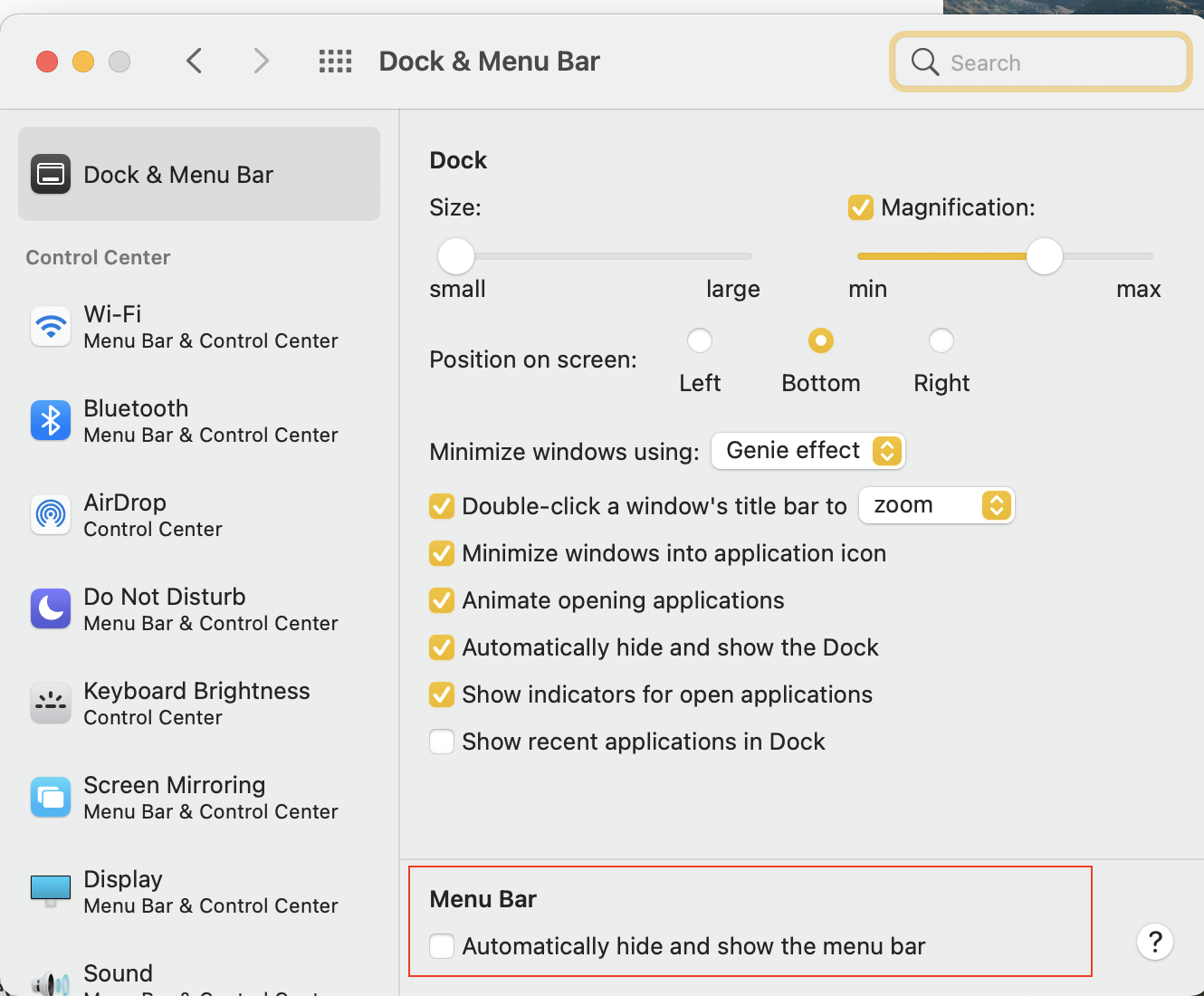
Task: Enable Show recent applications in Dock
Action: pos(442,742)
